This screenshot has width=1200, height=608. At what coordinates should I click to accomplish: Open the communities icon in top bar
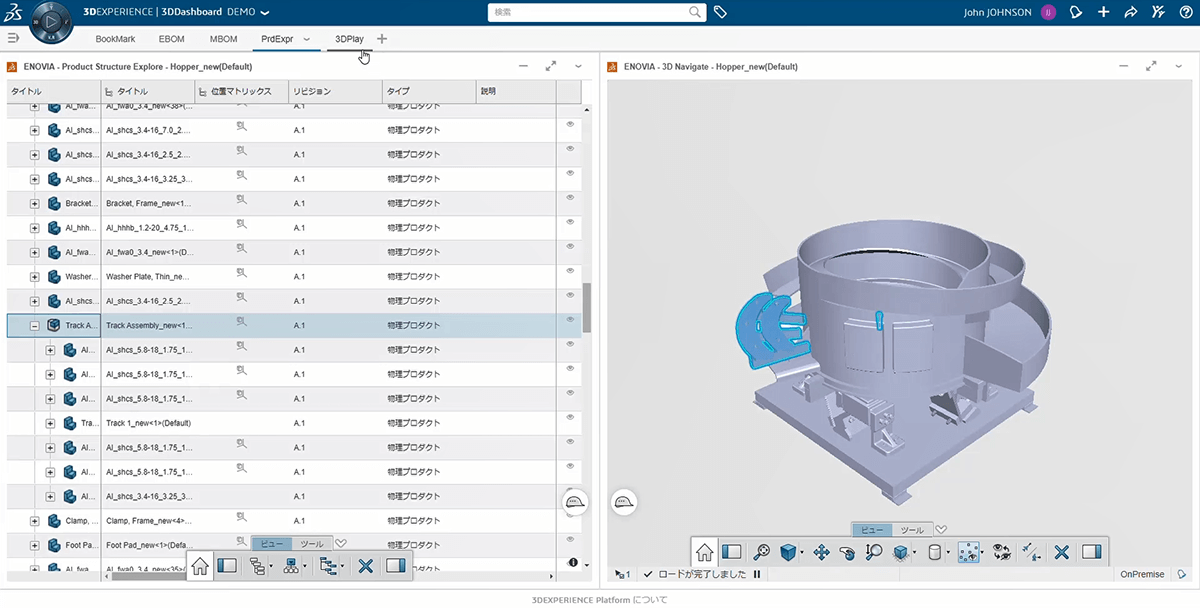1158,12
